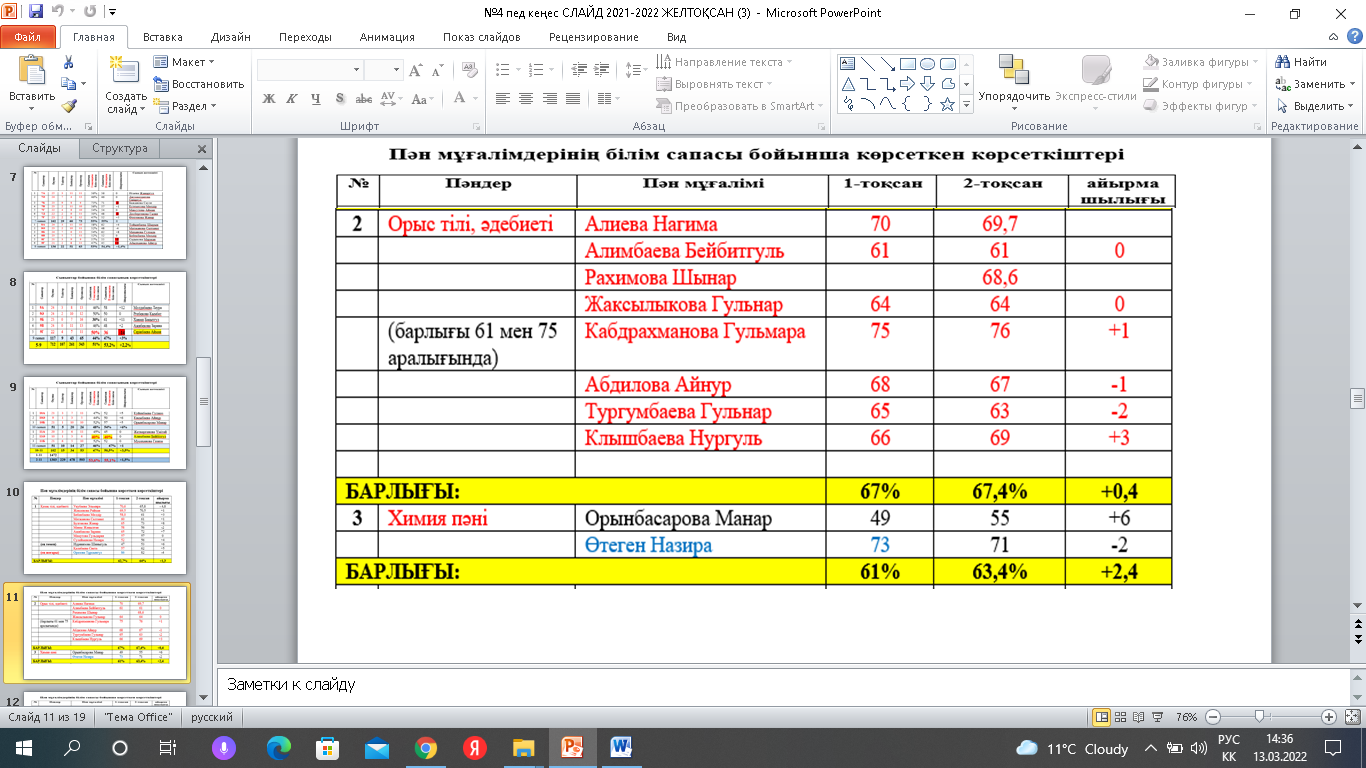The width and height of the screenshot is (1366, 768).
Task: Click the zoom slider handle in status bar
Action: [x=1260, y=717]
